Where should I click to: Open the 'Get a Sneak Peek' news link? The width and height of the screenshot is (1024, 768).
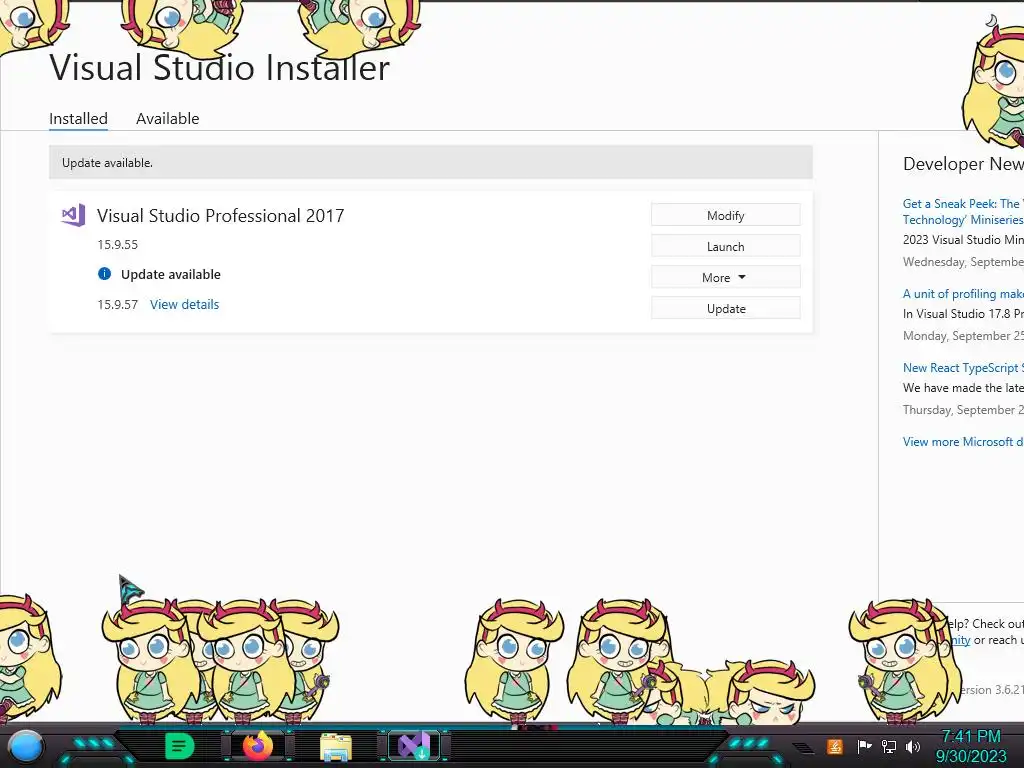pos(963,212)
